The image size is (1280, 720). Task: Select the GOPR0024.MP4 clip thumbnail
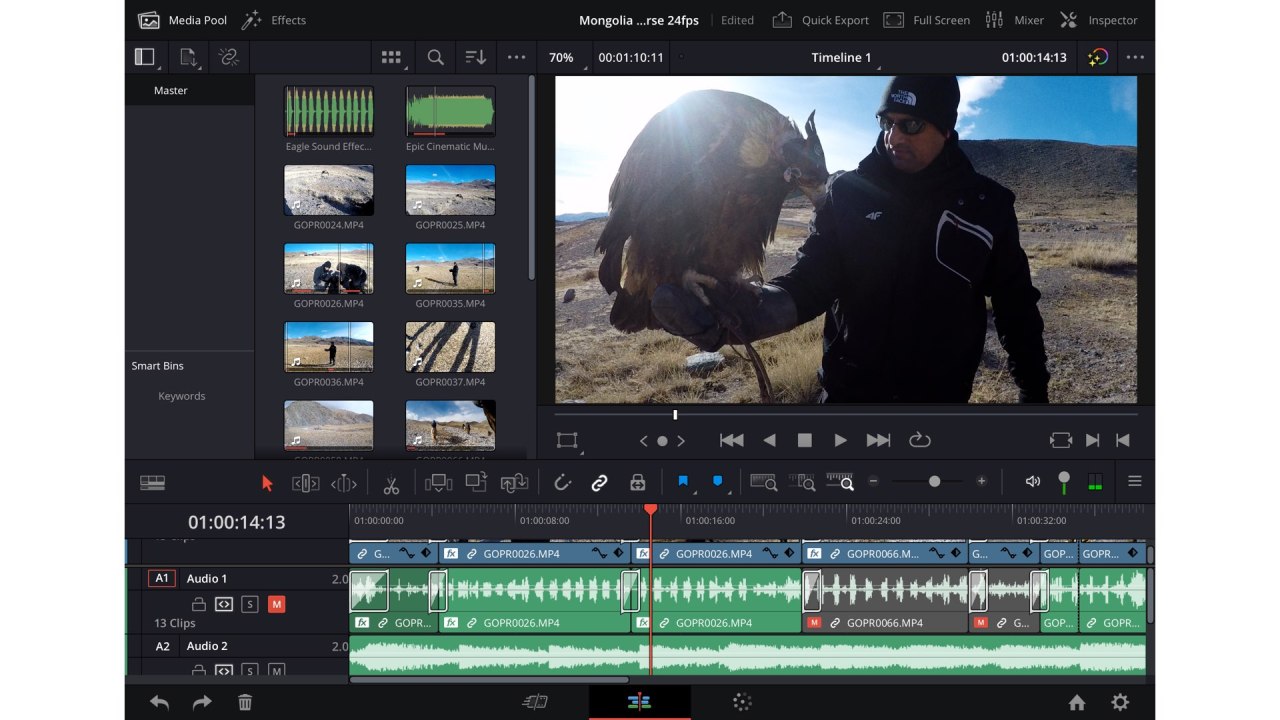(x=328, y=190)
